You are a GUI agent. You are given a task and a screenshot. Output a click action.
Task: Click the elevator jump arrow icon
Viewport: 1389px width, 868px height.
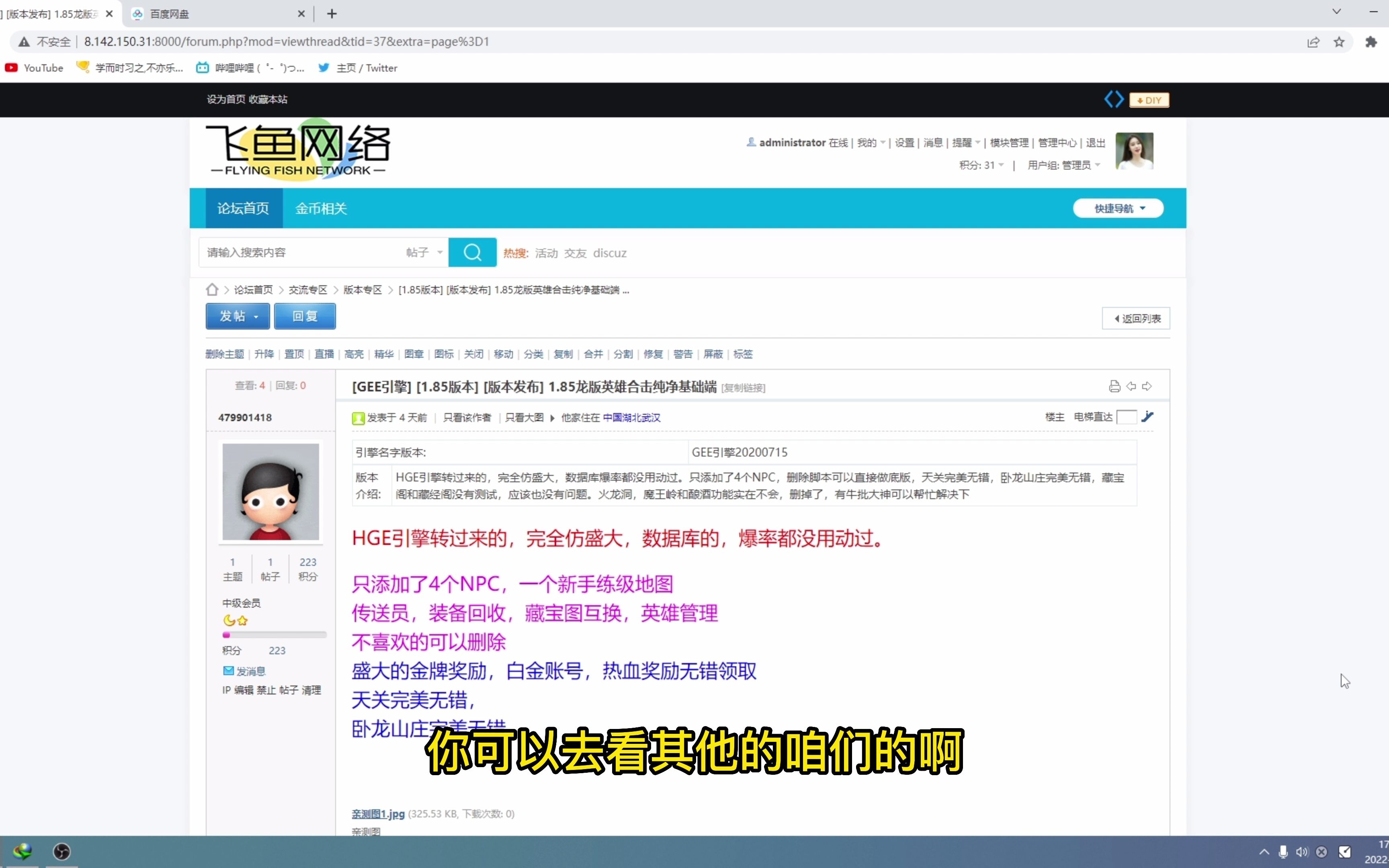click(x=1147, y=417)
